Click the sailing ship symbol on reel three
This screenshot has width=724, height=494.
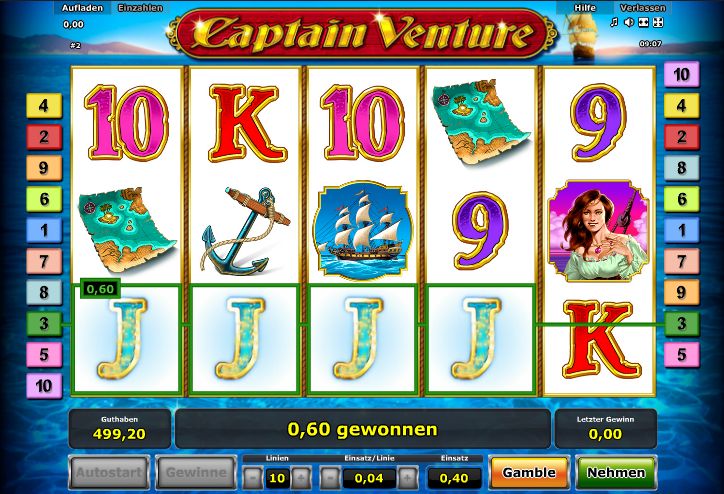tap(362, 230)
